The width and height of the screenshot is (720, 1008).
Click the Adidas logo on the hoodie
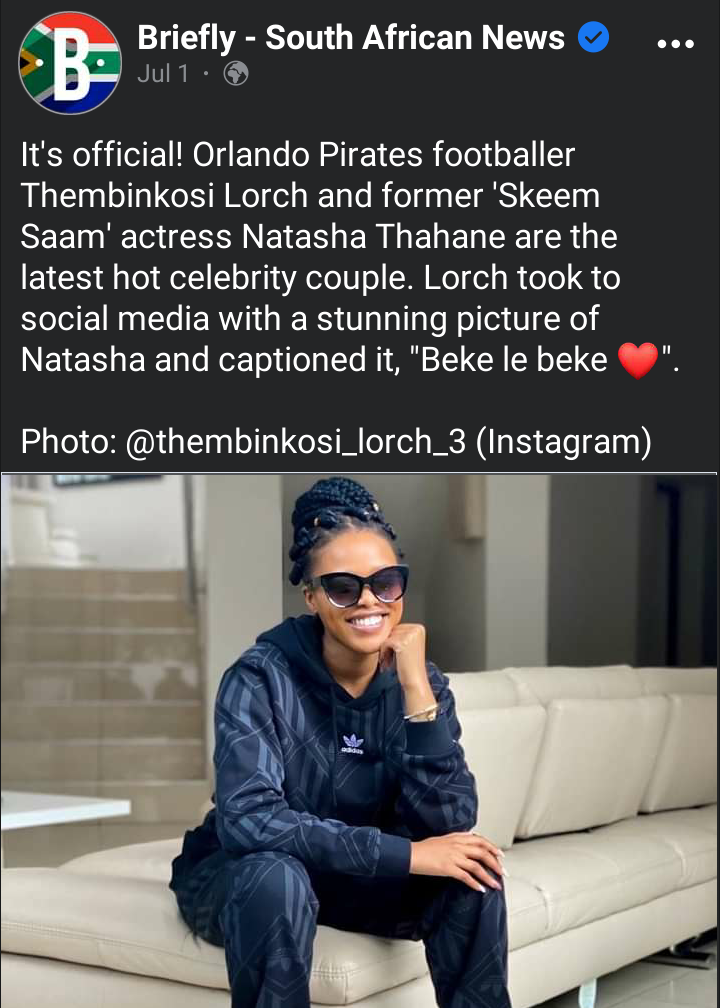[352, 744]
